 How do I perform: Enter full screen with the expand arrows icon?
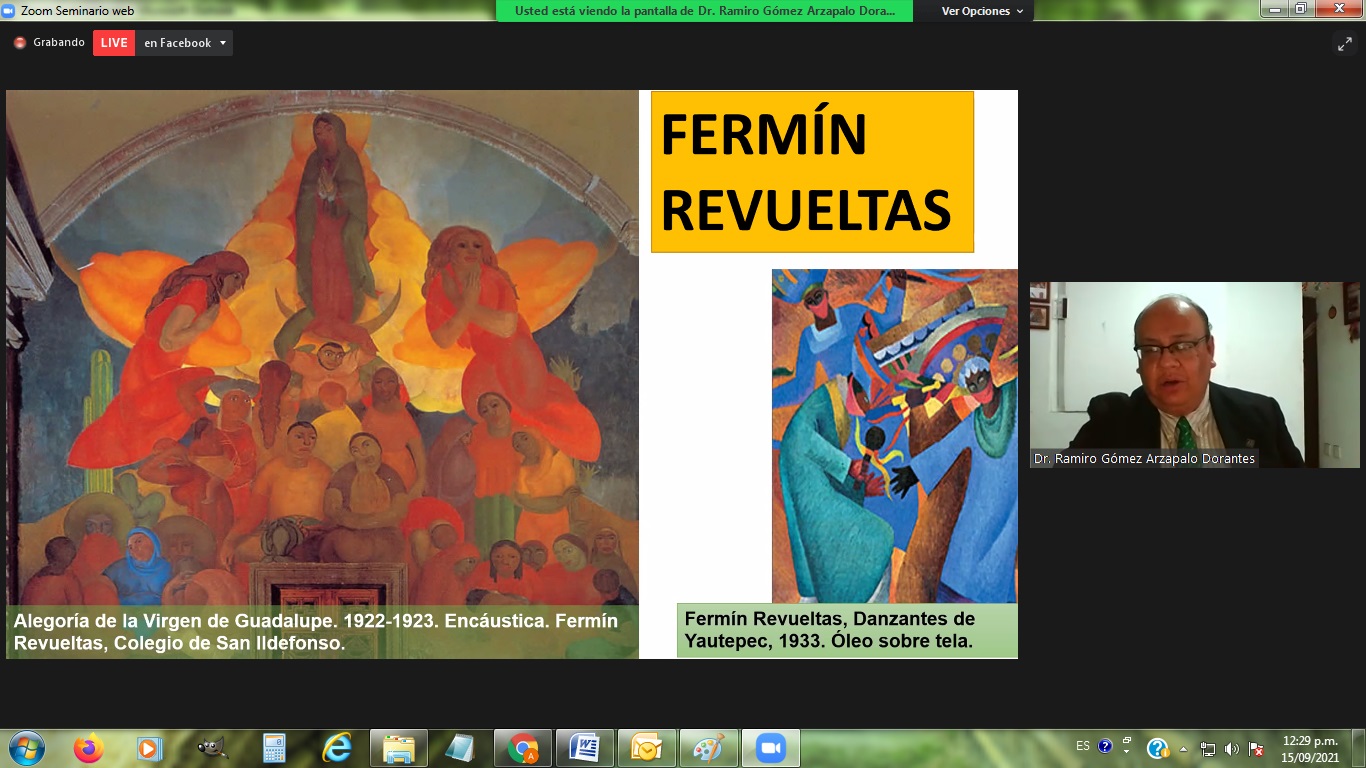point(1344,43)
